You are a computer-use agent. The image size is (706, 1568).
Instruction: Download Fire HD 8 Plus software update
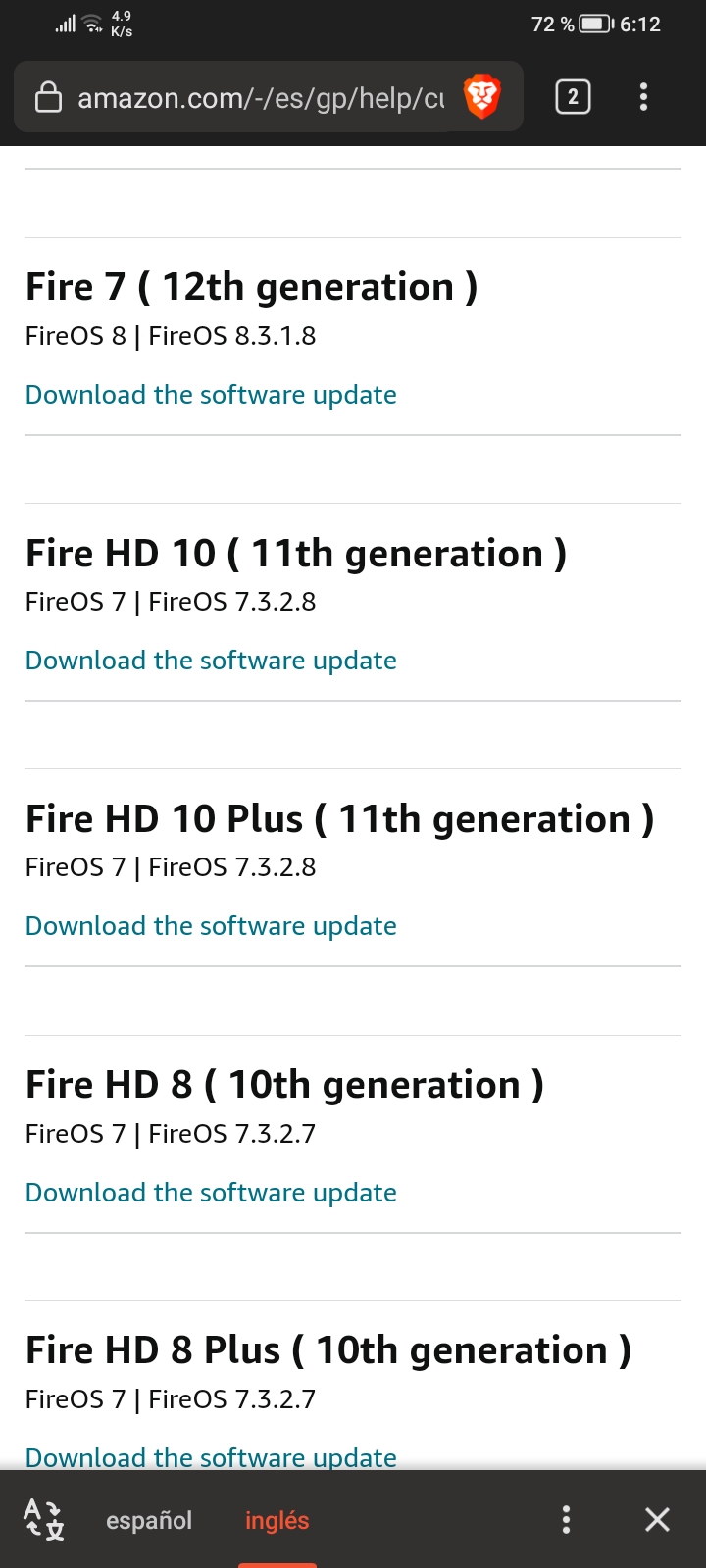211,1457
